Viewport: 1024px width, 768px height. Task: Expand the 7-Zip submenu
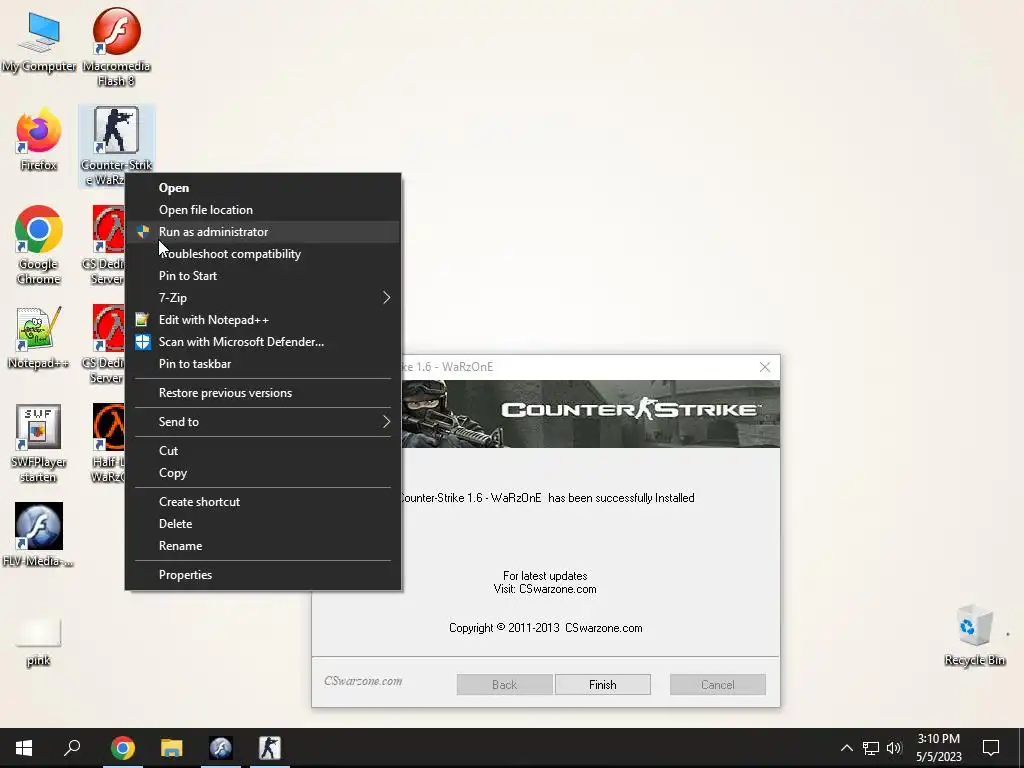263,298
